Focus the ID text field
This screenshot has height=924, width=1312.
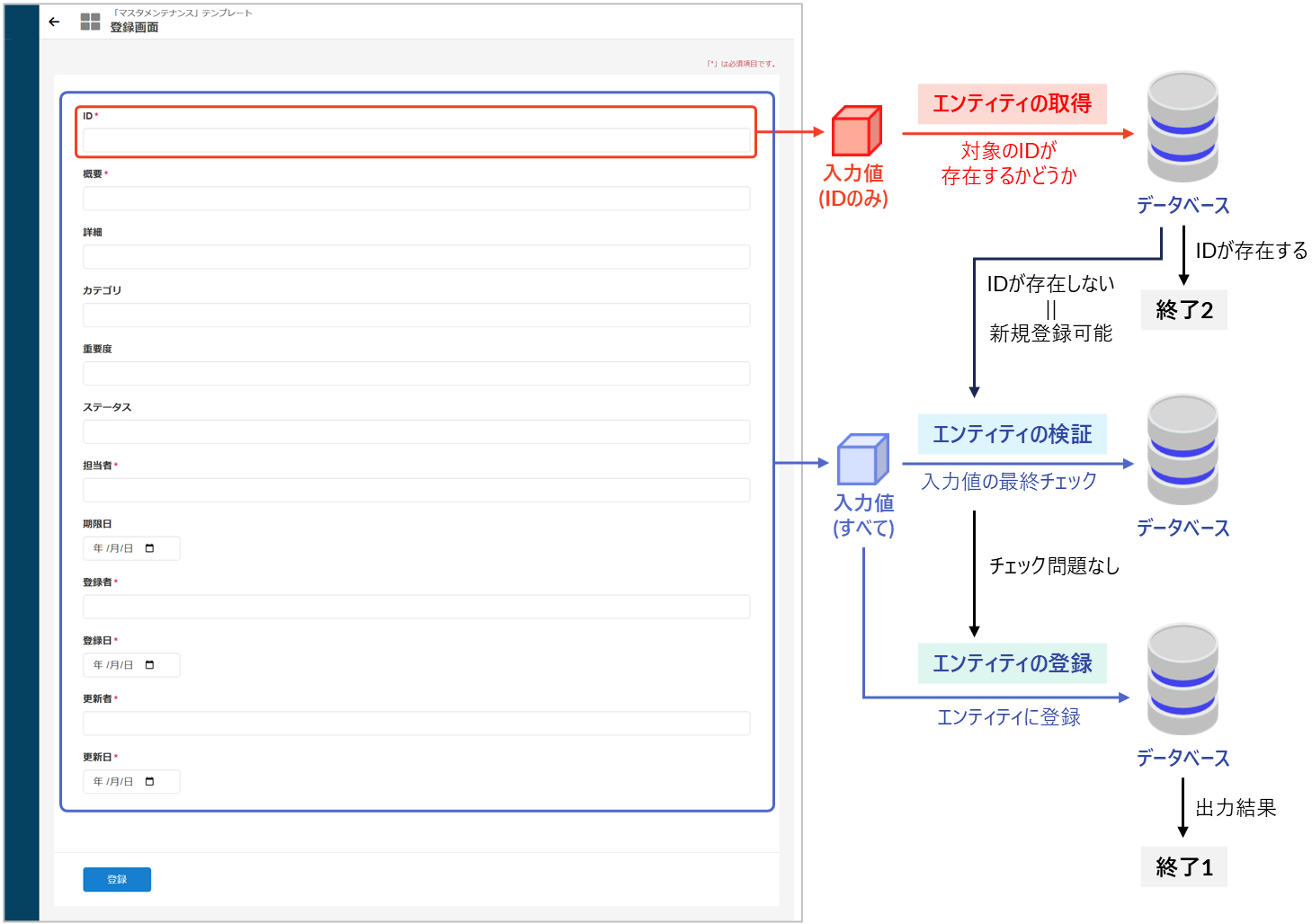(416, 140)
